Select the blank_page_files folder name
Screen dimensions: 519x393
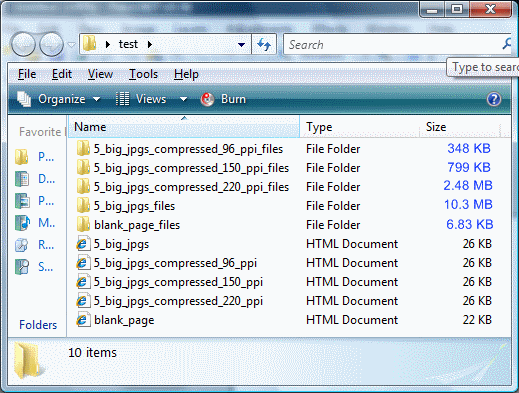pos(137,225)
